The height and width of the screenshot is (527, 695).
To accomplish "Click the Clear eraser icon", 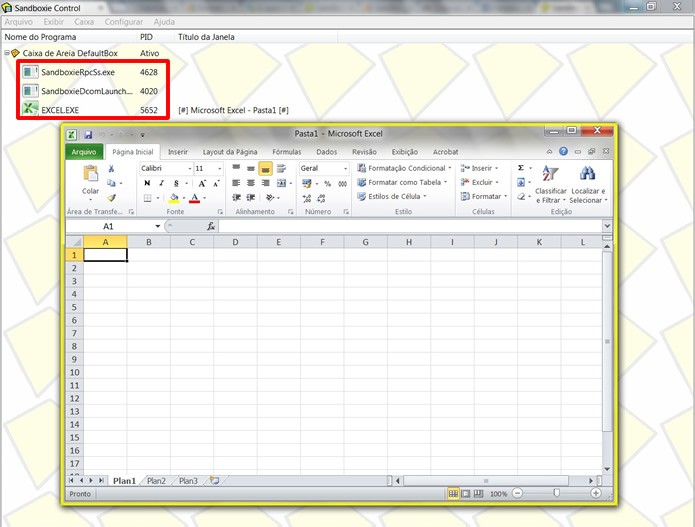I will click(x=521, y=196).
